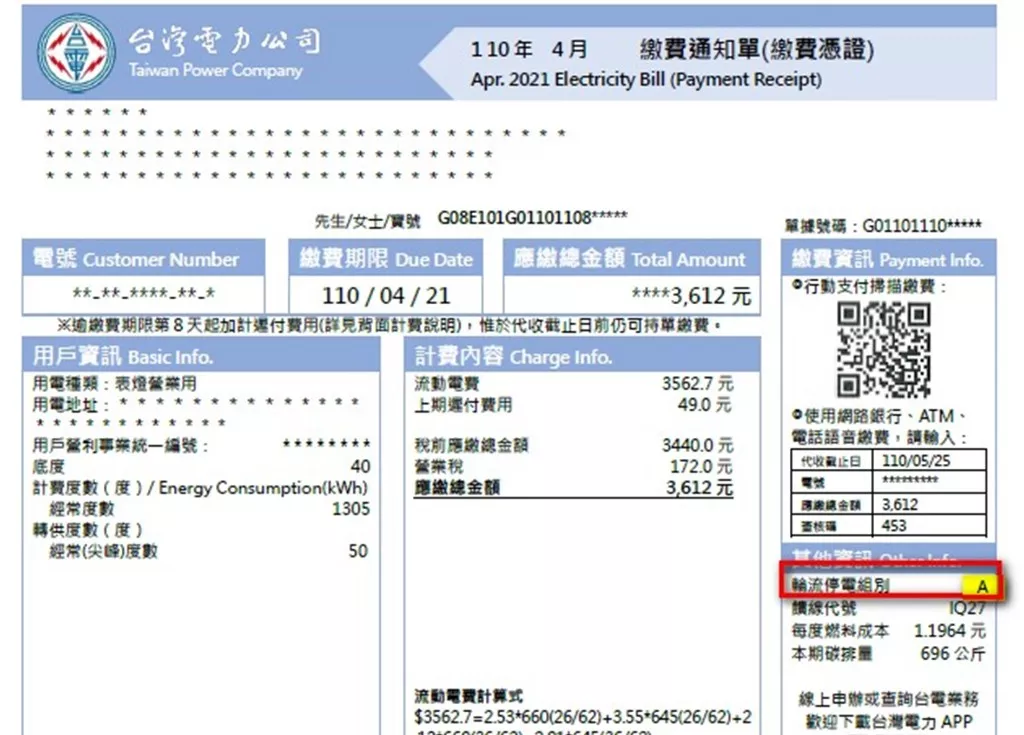Click the '流動電費計算式' heading
Screen dimensions: 1024x735
pos(468,696)
